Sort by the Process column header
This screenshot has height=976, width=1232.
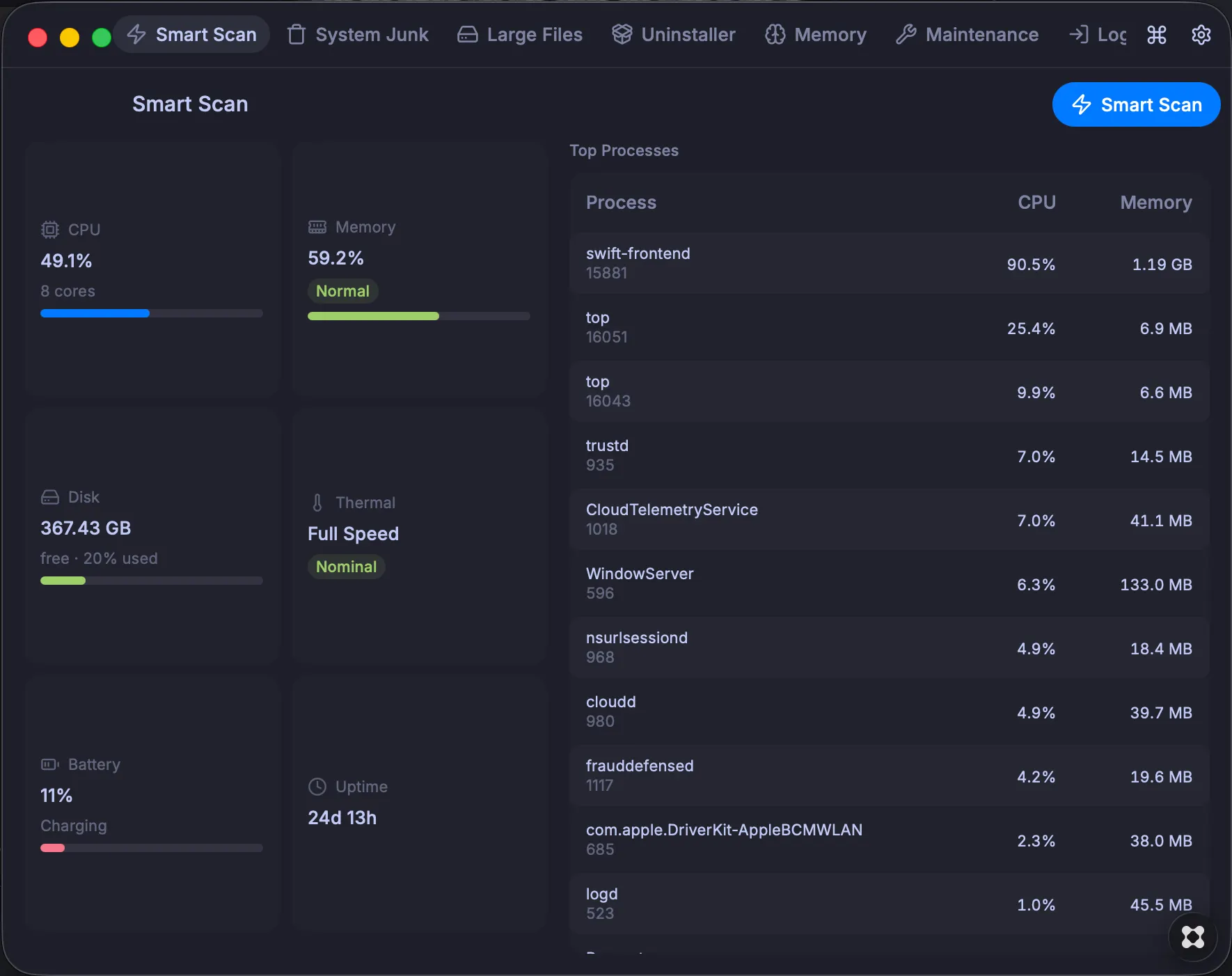(621, 203)
